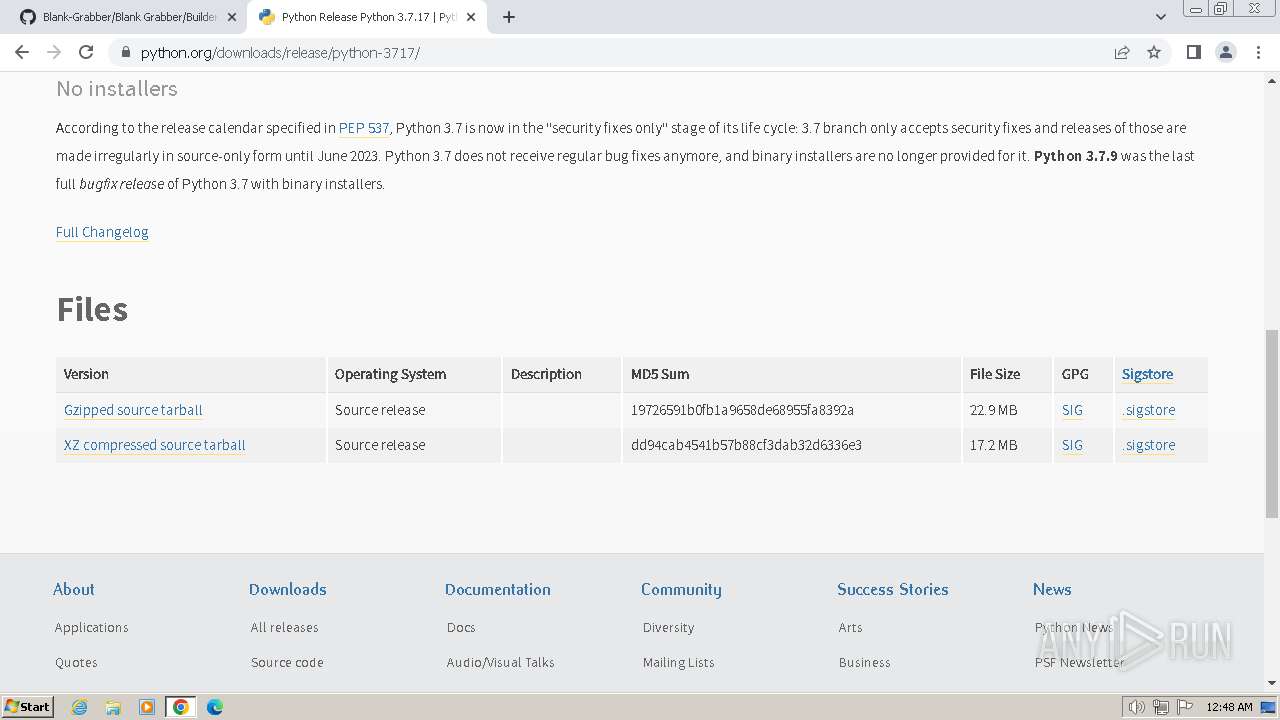Download Gzipped source tarball
This screenshot has width=1280, height=720.
(133, 410)
